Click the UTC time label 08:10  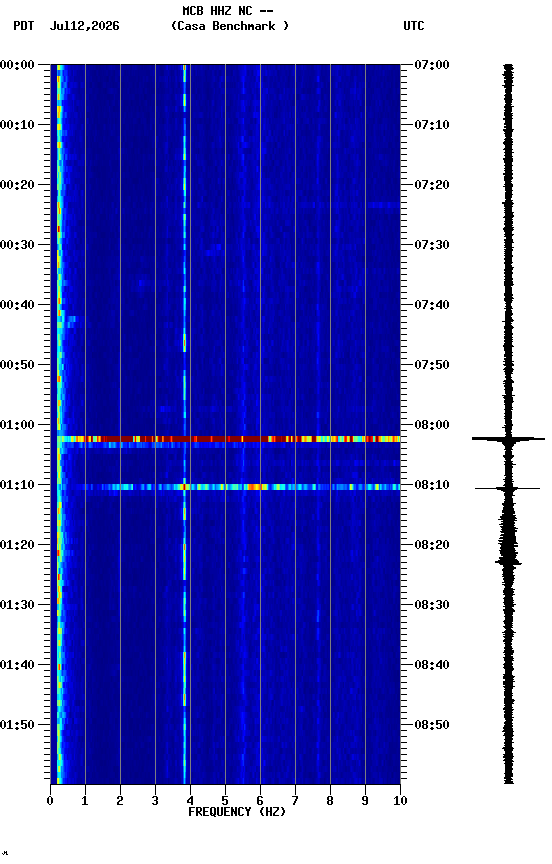coord(432,485)
